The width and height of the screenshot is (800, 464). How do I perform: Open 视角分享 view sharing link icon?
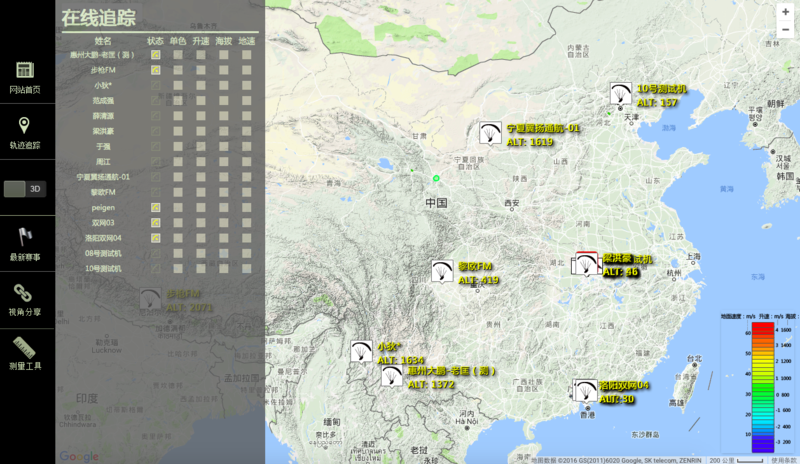[x=22, y=293]
